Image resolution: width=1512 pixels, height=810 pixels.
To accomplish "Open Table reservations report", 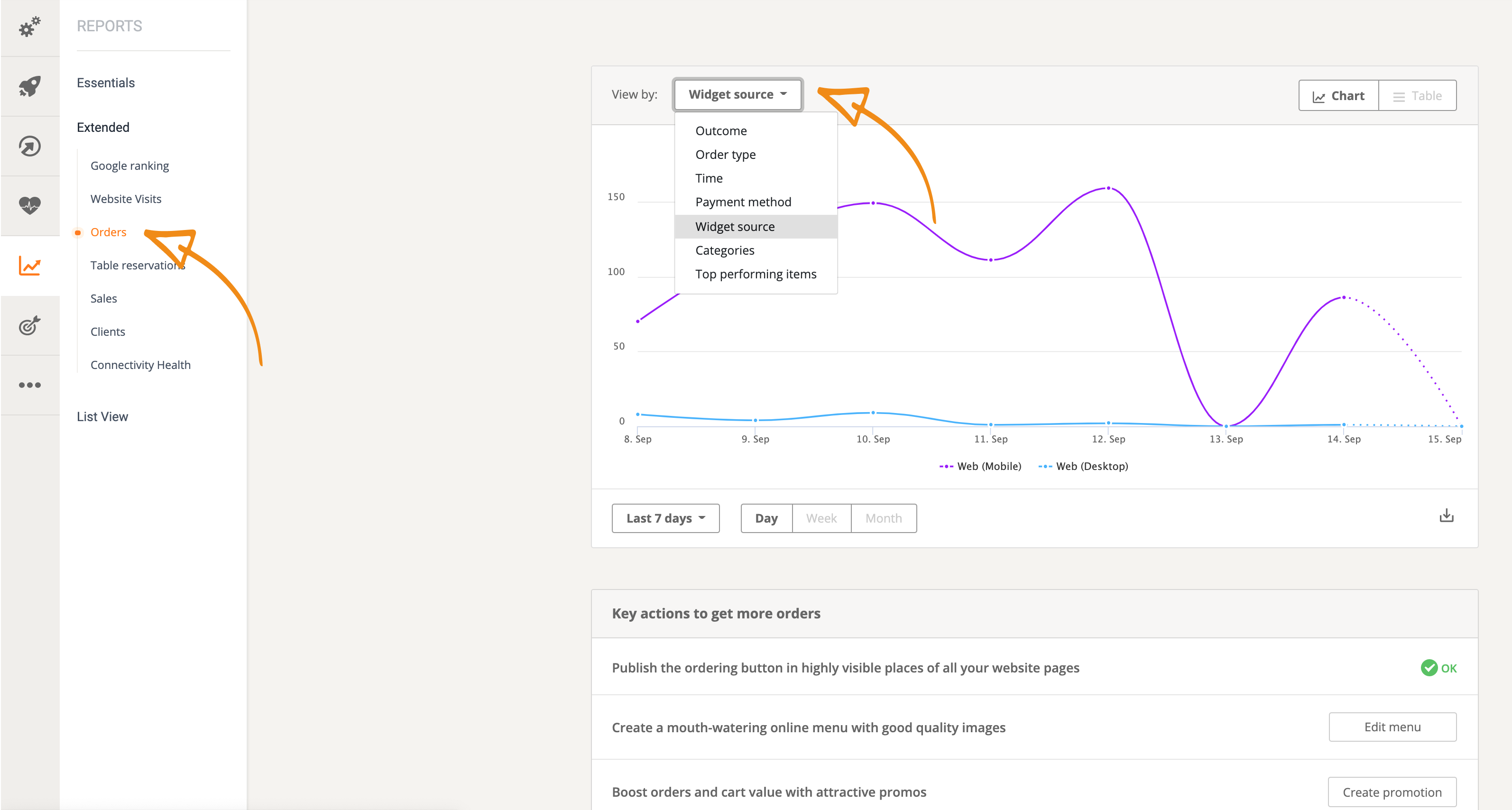I will point(138,265).
